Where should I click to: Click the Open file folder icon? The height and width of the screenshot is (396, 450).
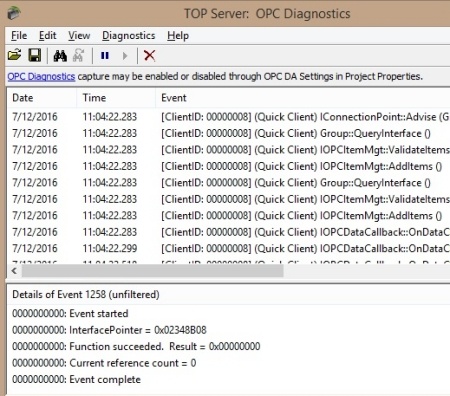15,55
